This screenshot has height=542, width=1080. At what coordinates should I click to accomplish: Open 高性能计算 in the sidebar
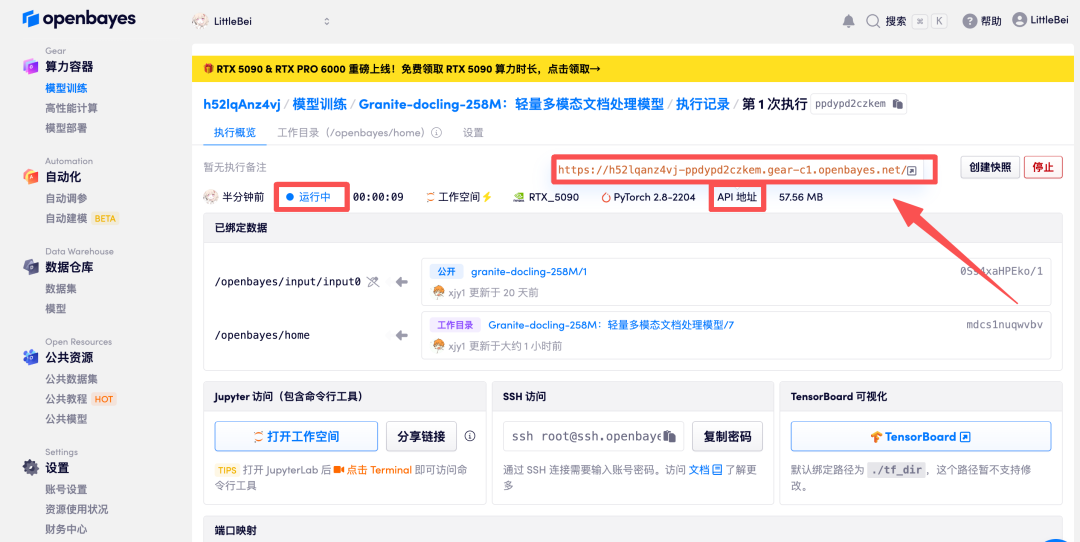[x=72, y=108]
